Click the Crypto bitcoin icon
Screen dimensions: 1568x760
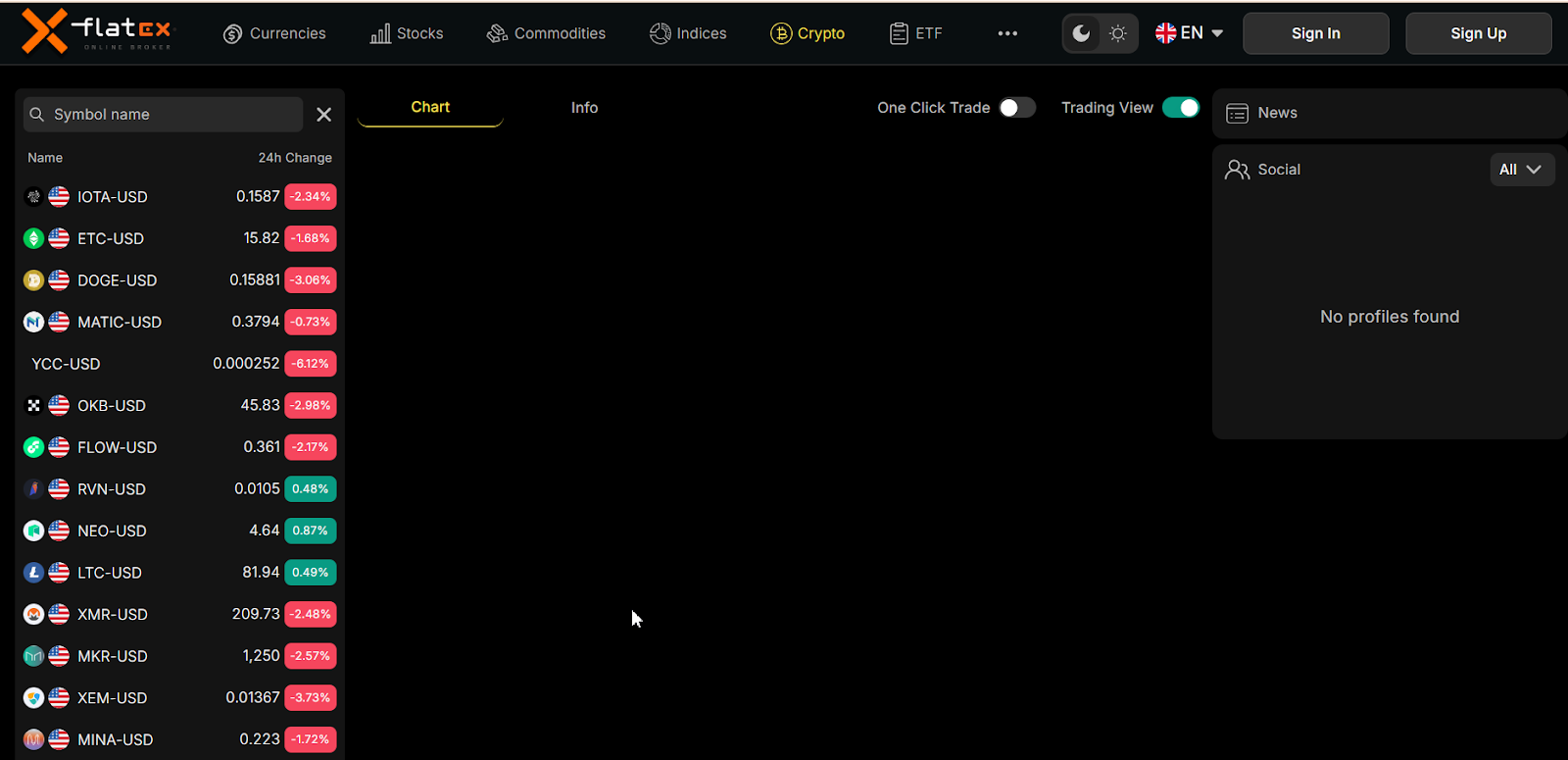click(x=781, y=34)
